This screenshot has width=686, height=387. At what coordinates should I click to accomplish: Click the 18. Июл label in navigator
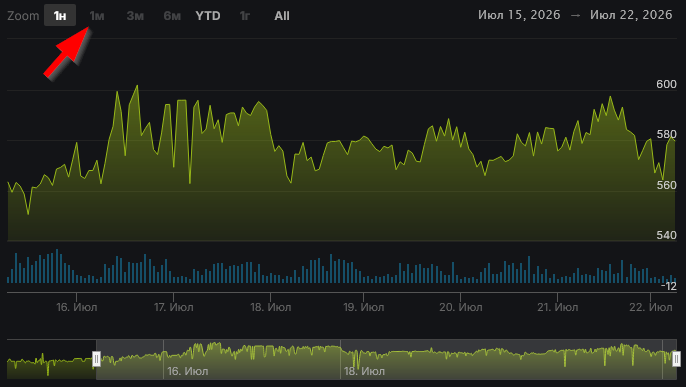(364, 371)
